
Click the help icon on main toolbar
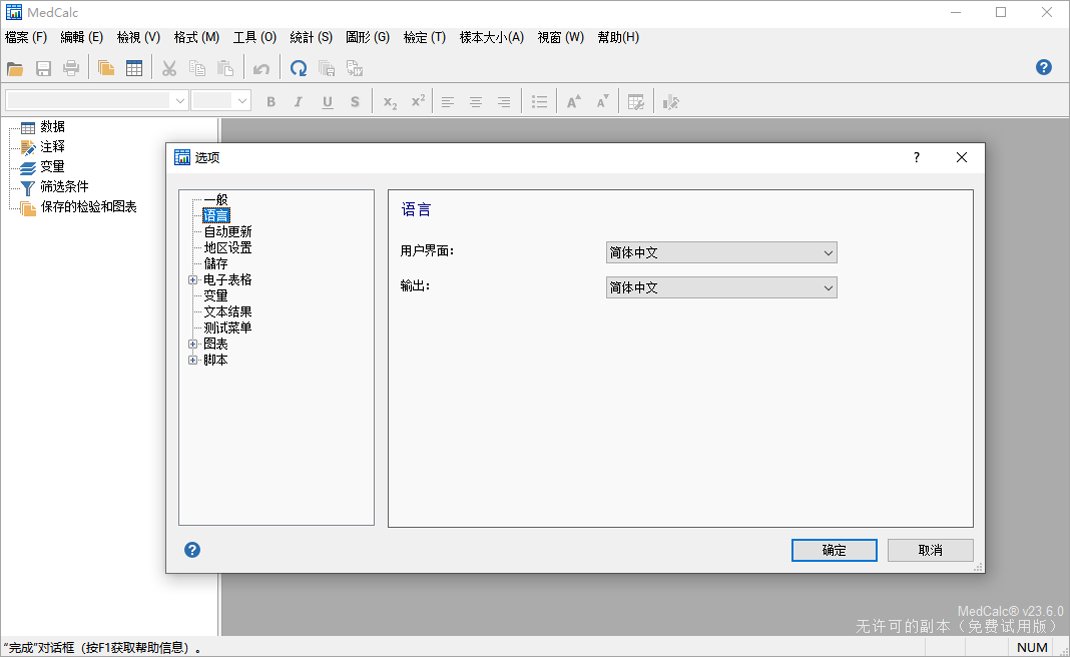pos(1043,67)
